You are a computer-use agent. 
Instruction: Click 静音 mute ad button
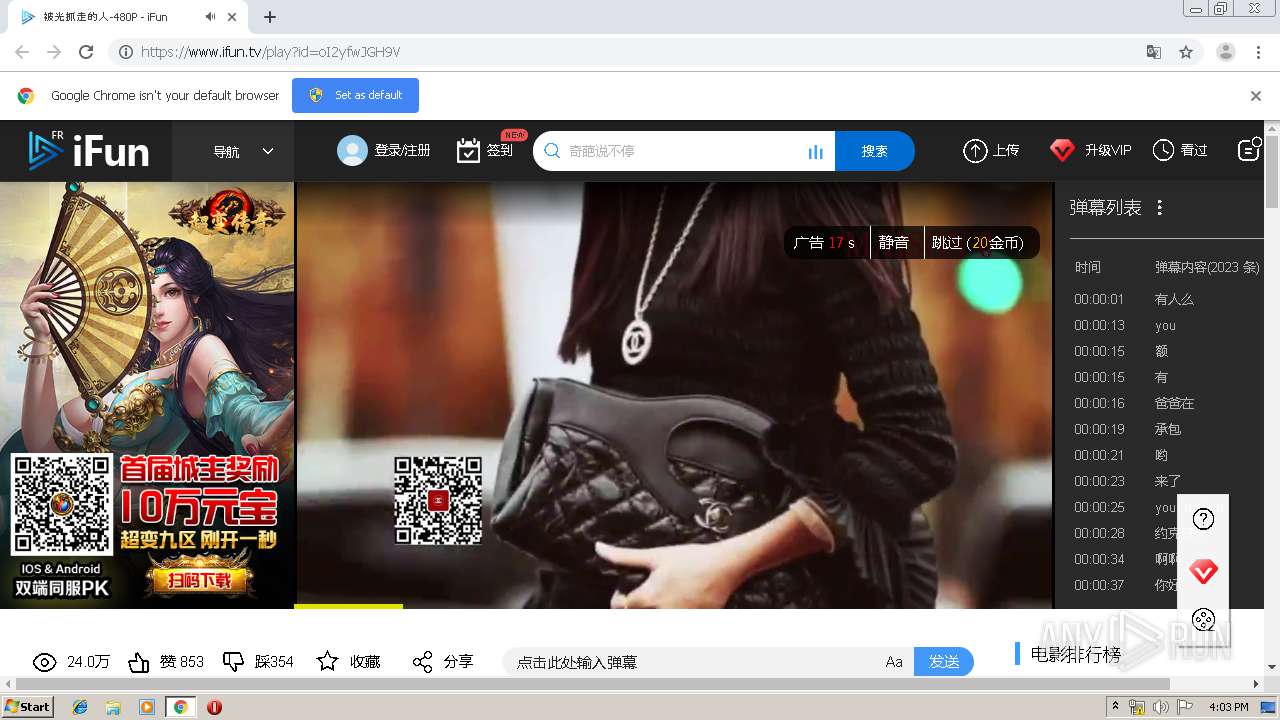(894, 243)
